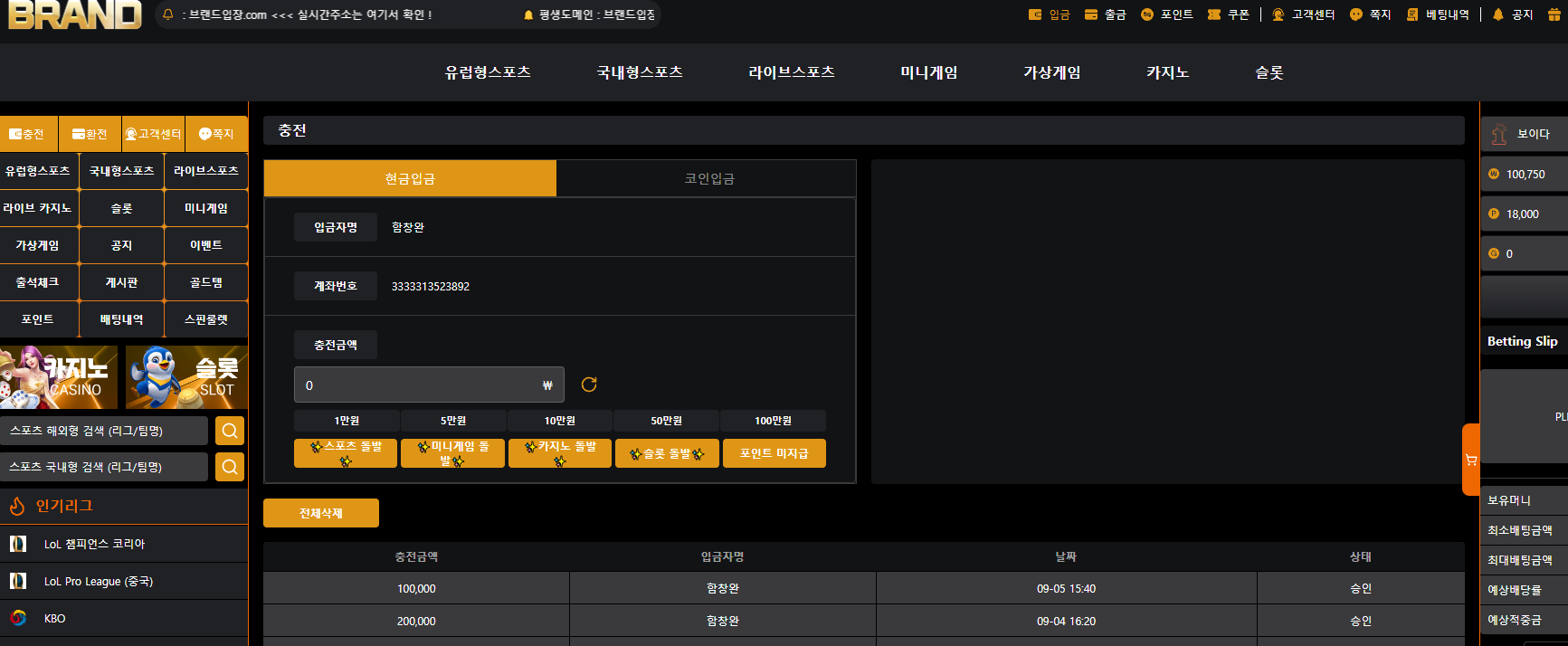Select the 현금입금 tab
Screen dimensions: 1568x646
coord(410,178)
